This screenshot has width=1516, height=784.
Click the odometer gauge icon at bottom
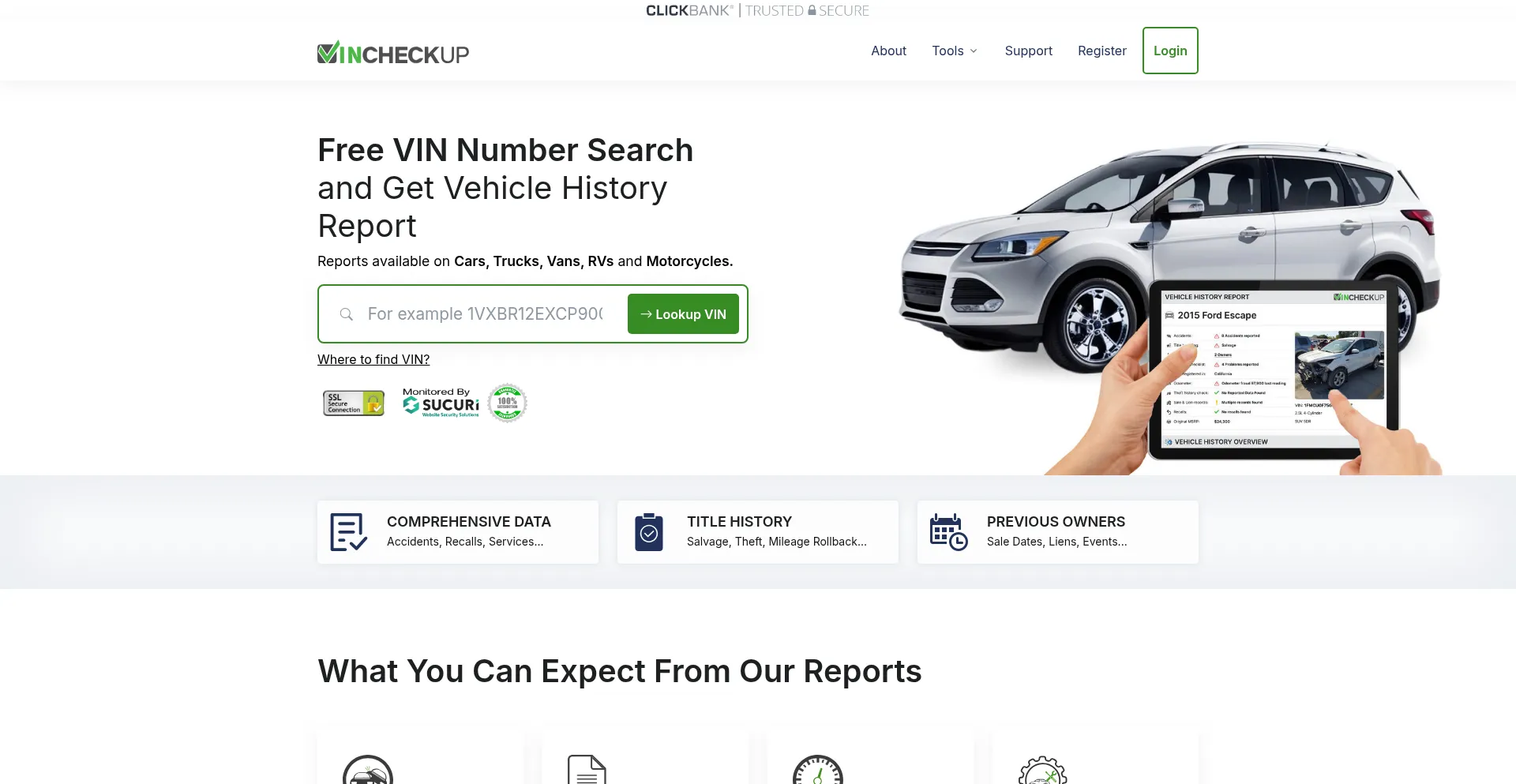point(818,770)
